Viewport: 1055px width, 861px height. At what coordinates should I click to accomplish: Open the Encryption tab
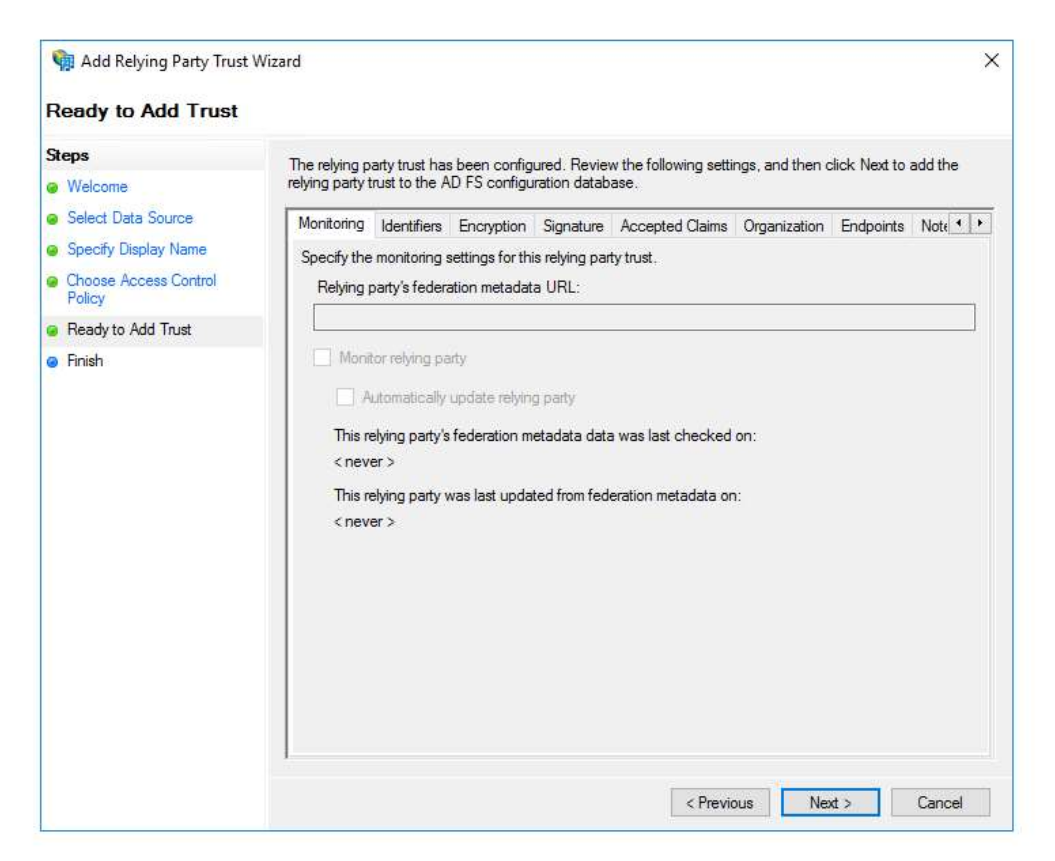492,226
